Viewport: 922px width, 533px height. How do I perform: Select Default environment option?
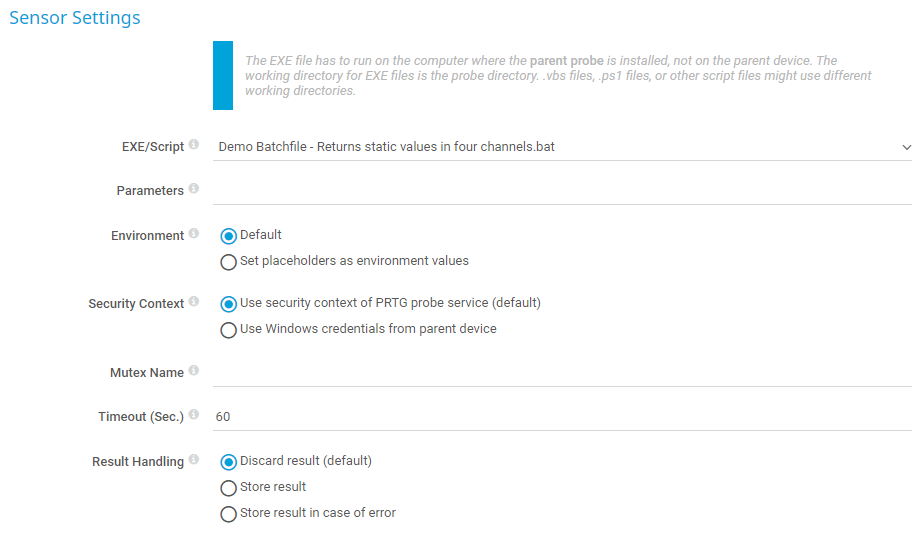229,236
